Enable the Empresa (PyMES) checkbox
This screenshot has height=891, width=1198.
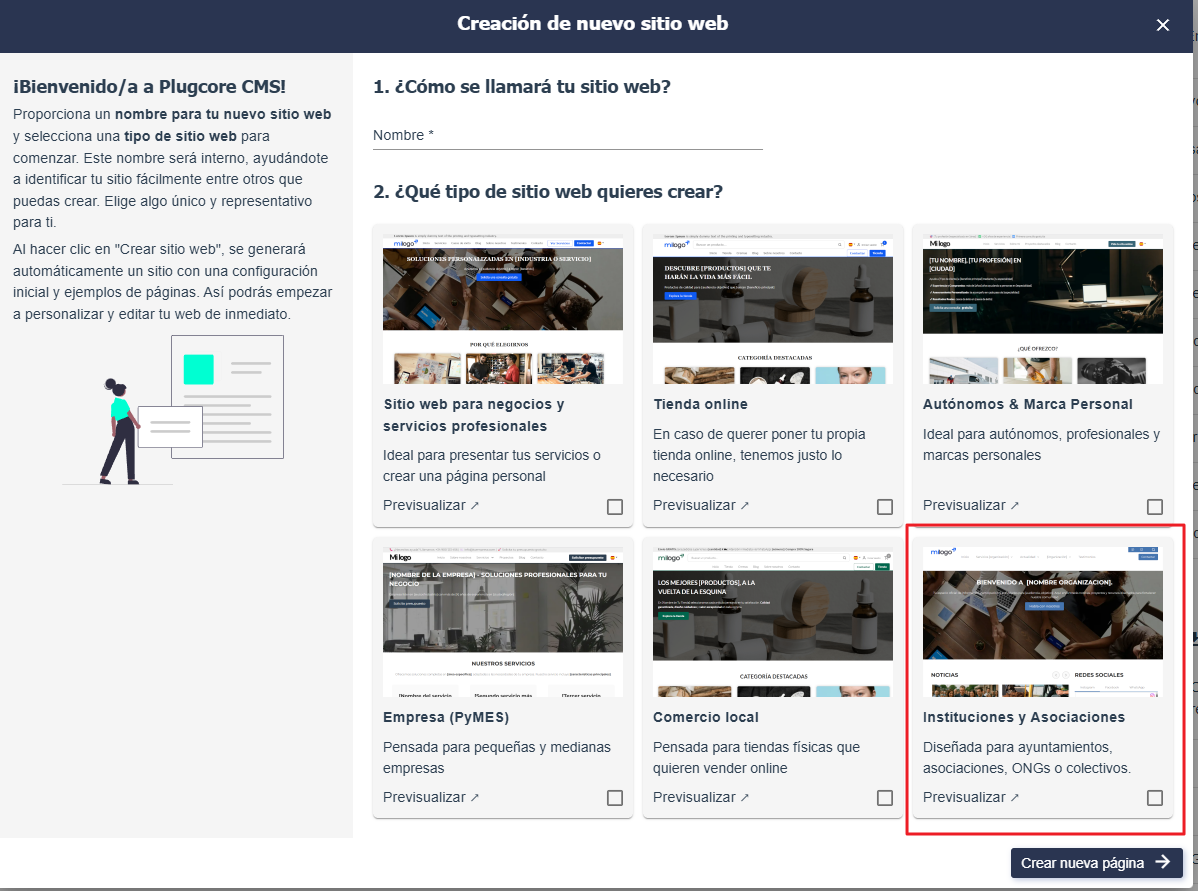pyautogui.click(x=614, y=798)
